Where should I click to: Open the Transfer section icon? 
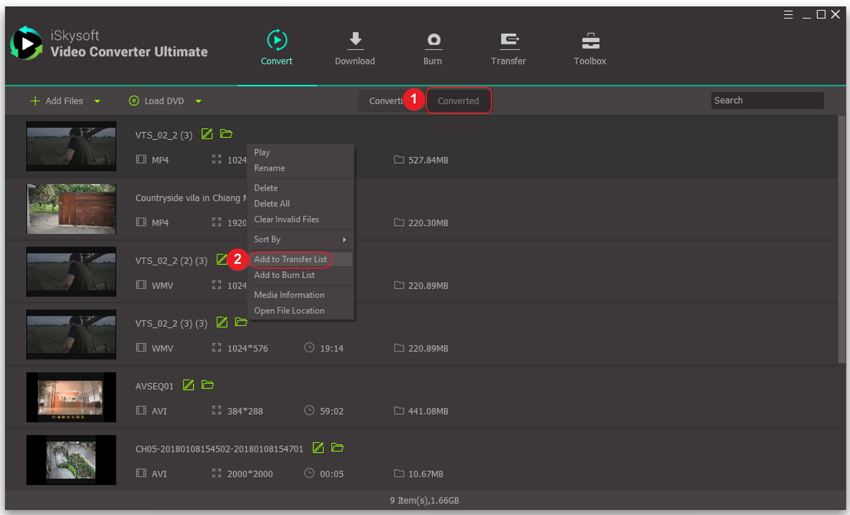pos(508,41)
